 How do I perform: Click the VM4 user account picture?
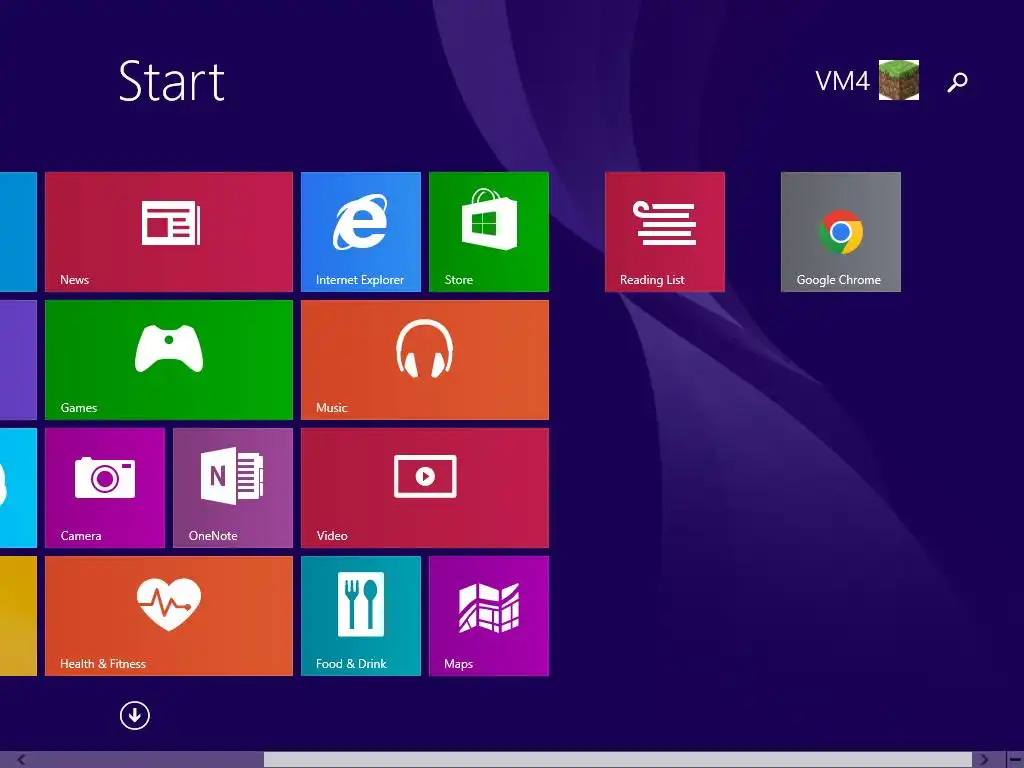899,80
